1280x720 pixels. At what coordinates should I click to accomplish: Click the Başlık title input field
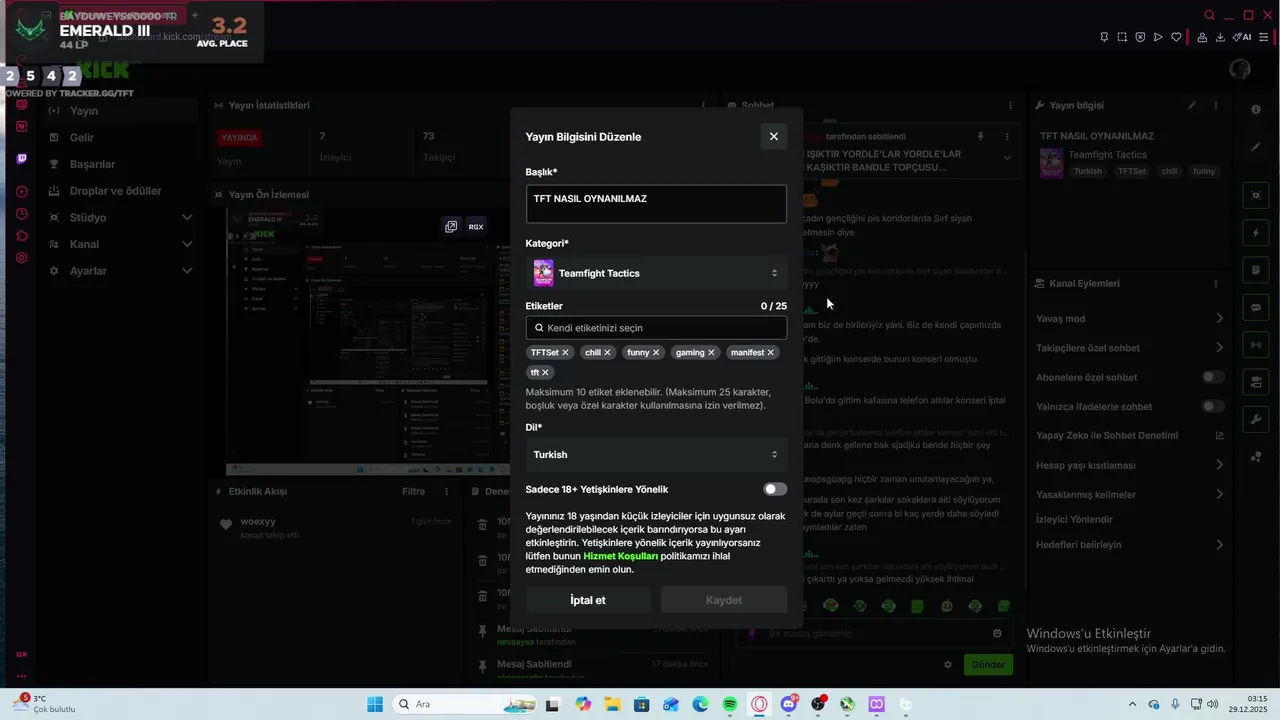point(656,204)
